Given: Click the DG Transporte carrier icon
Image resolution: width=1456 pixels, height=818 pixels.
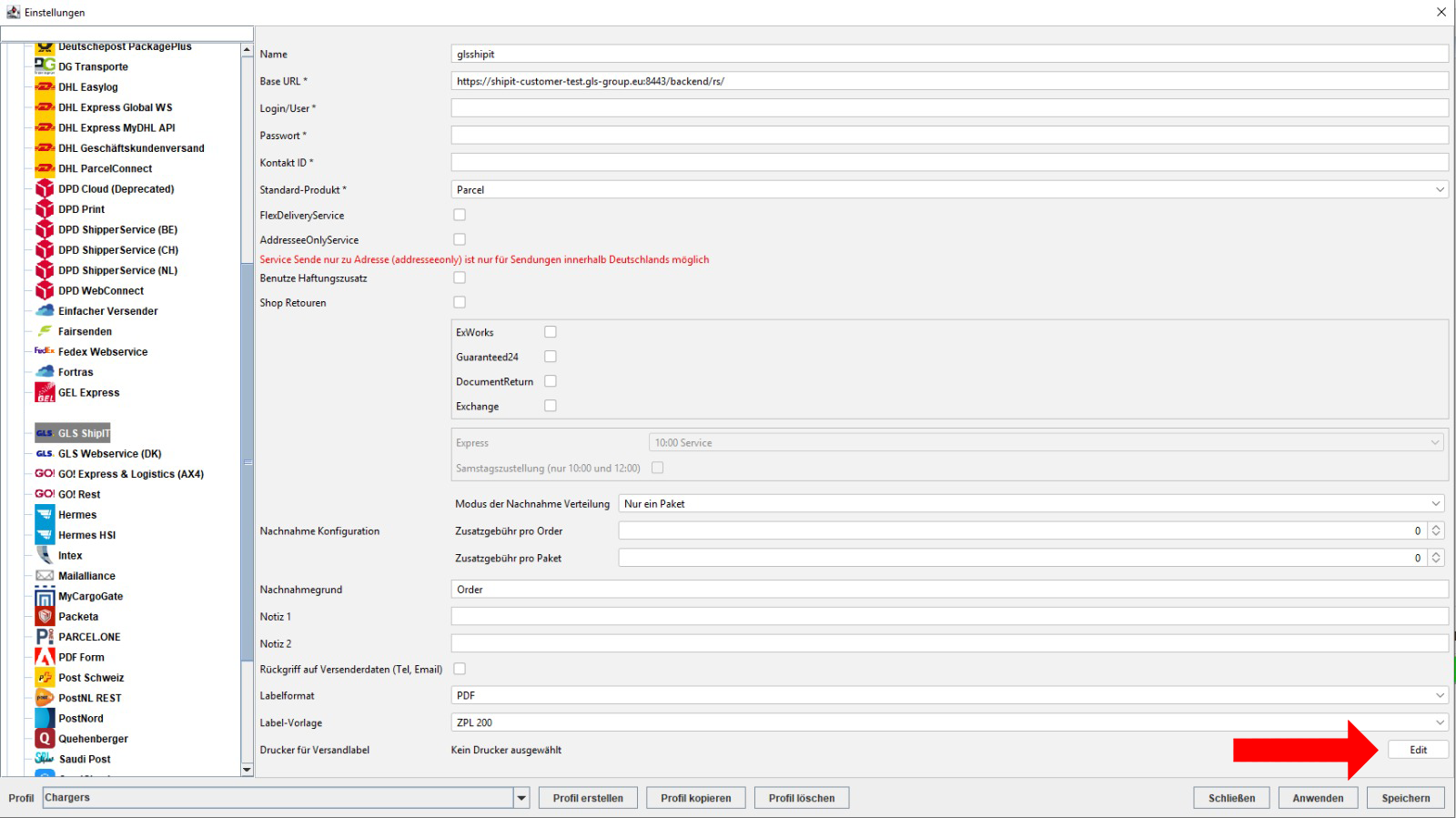Looking at the screenshot, I should (x=45, y=66).
